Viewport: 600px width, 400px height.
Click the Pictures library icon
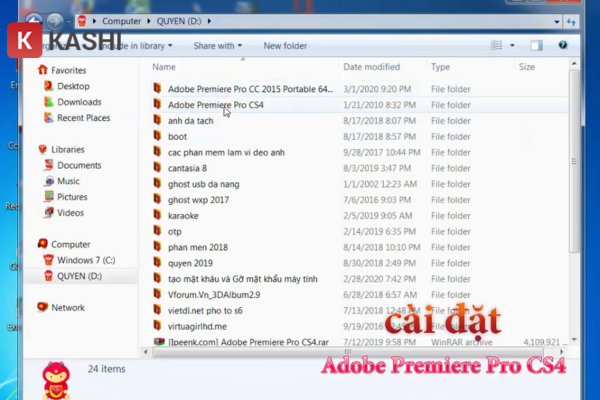coord(49,196)
